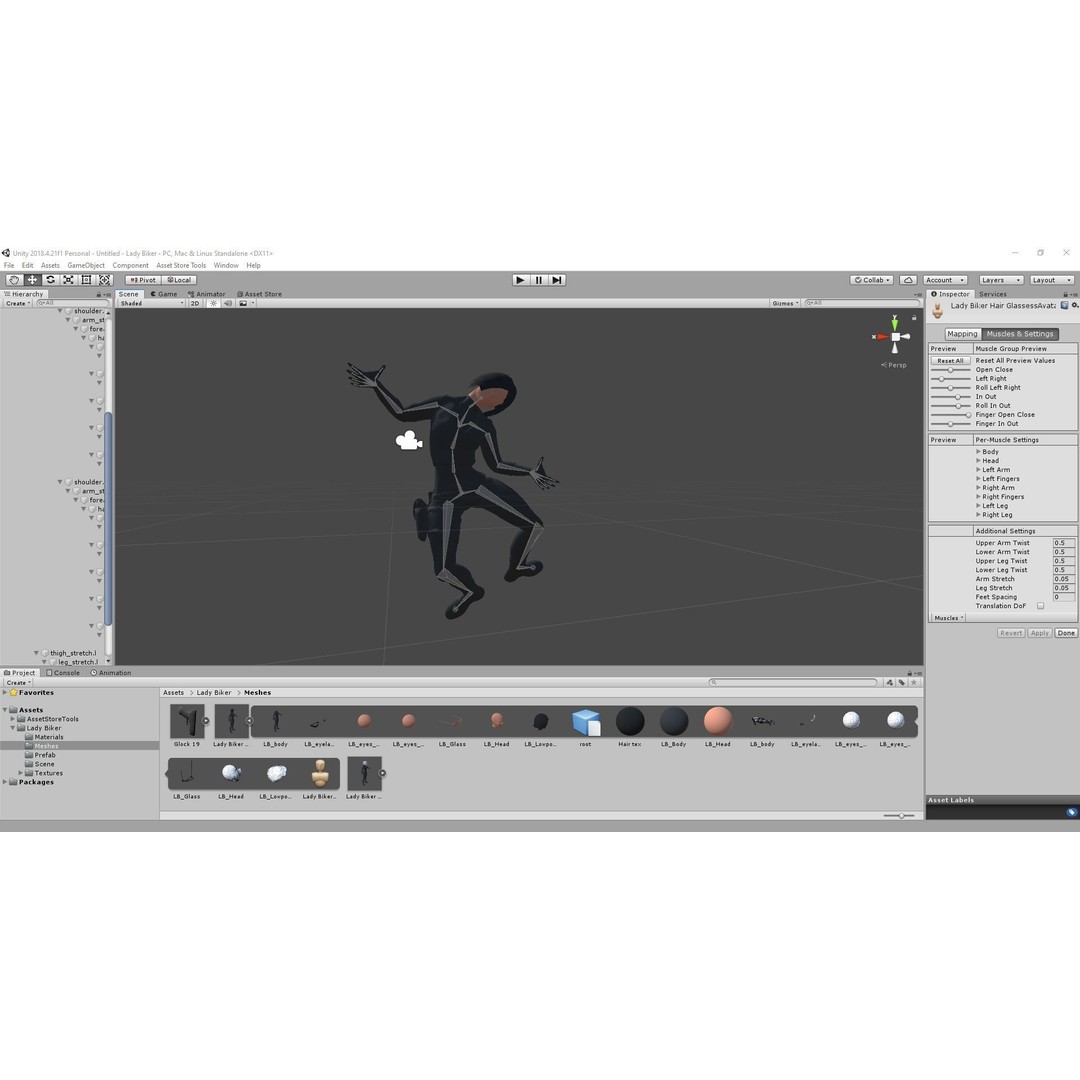Screen dimensions: 1080x1080
Task: Toggle the scene gizmo orientation lock
Action: 914,318
